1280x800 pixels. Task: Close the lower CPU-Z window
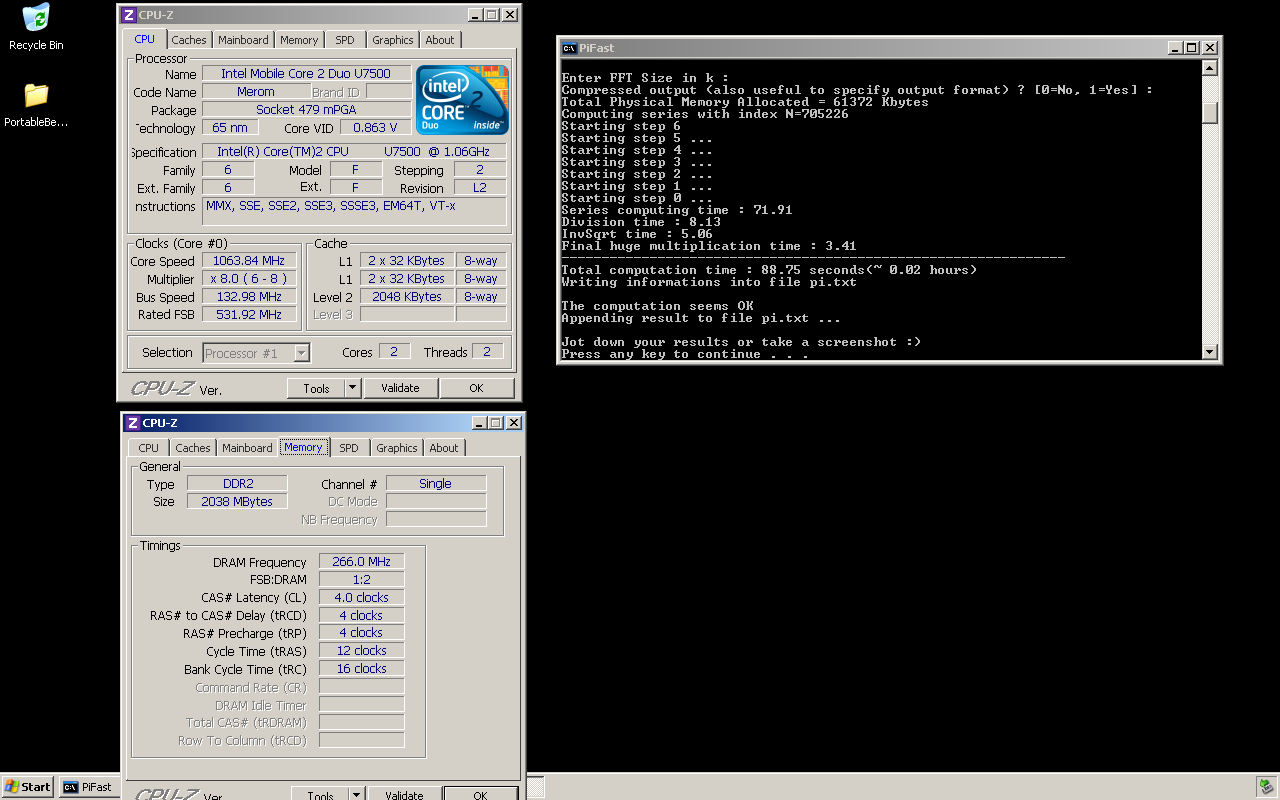(514, 423)
